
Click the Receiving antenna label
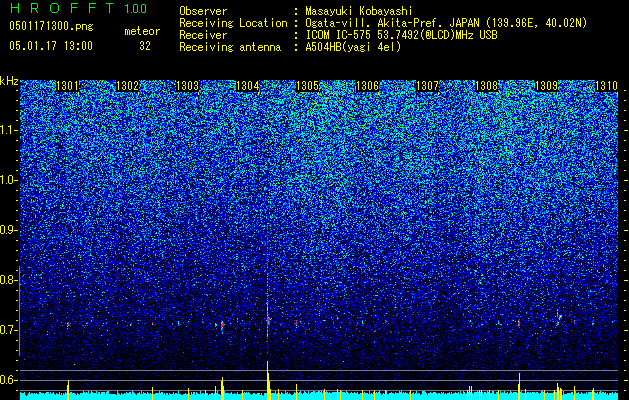(x=230, y=47)
